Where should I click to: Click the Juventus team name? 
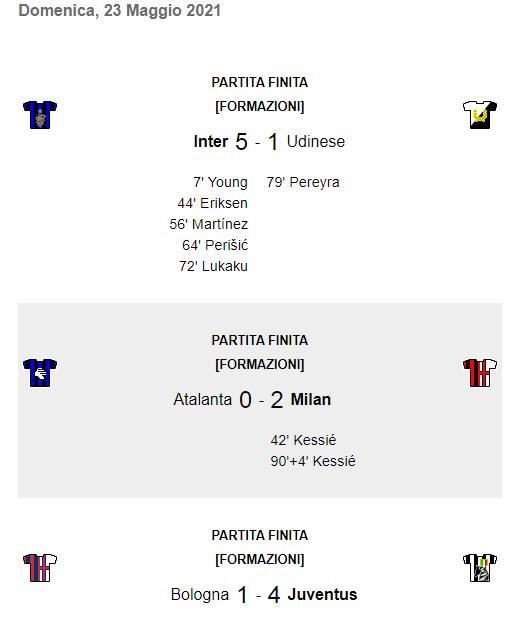click(x=322, y=594)
